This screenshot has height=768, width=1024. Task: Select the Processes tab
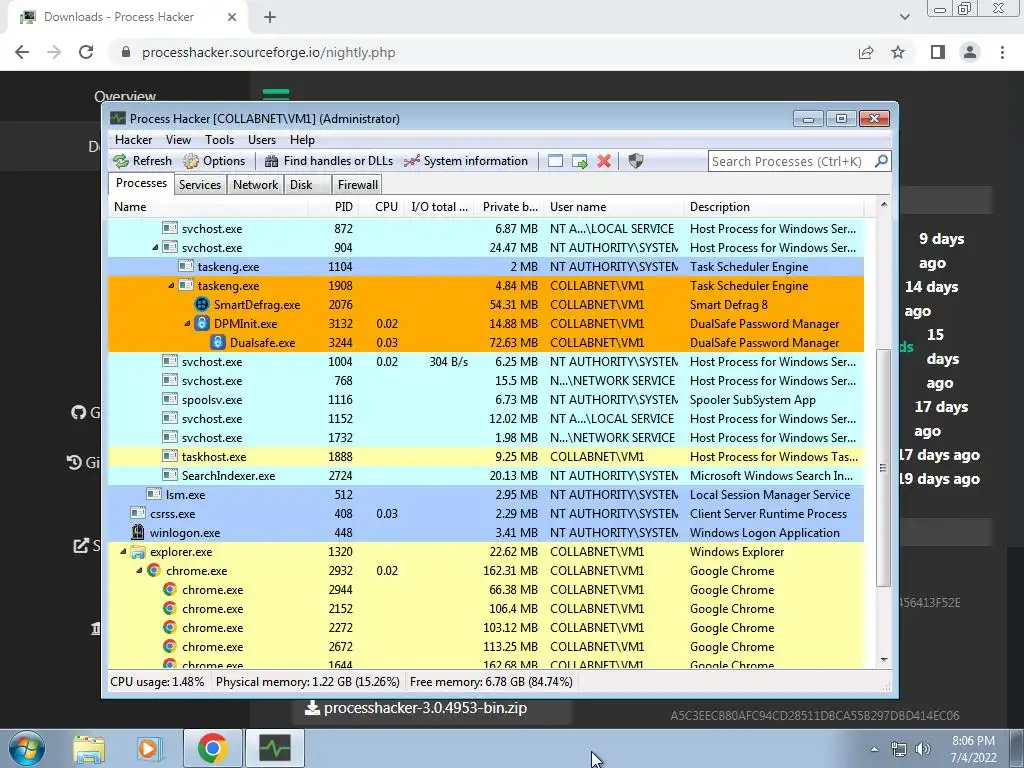[x=141, y=184]
